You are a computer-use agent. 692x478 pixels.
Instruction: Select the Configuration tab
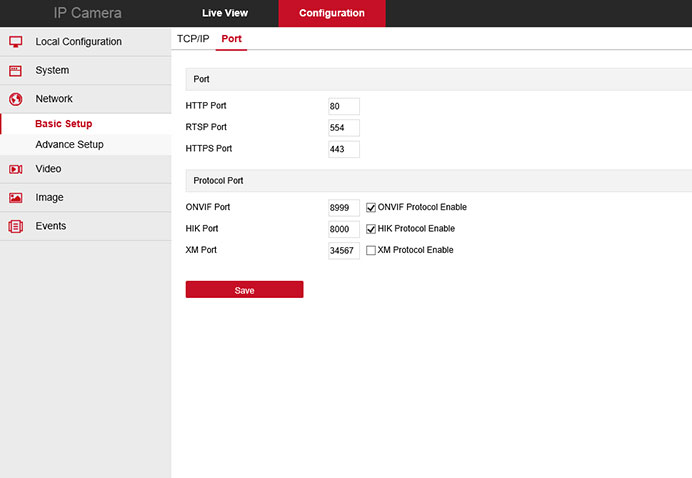pyautogui.click(x=332, y=13)
